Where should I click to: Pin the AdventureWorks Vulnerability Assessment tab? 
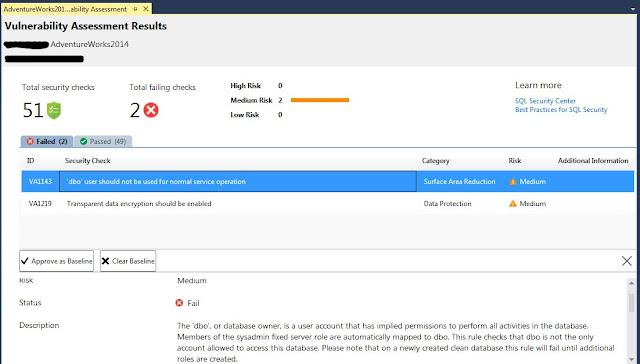[x=136, y=9]
